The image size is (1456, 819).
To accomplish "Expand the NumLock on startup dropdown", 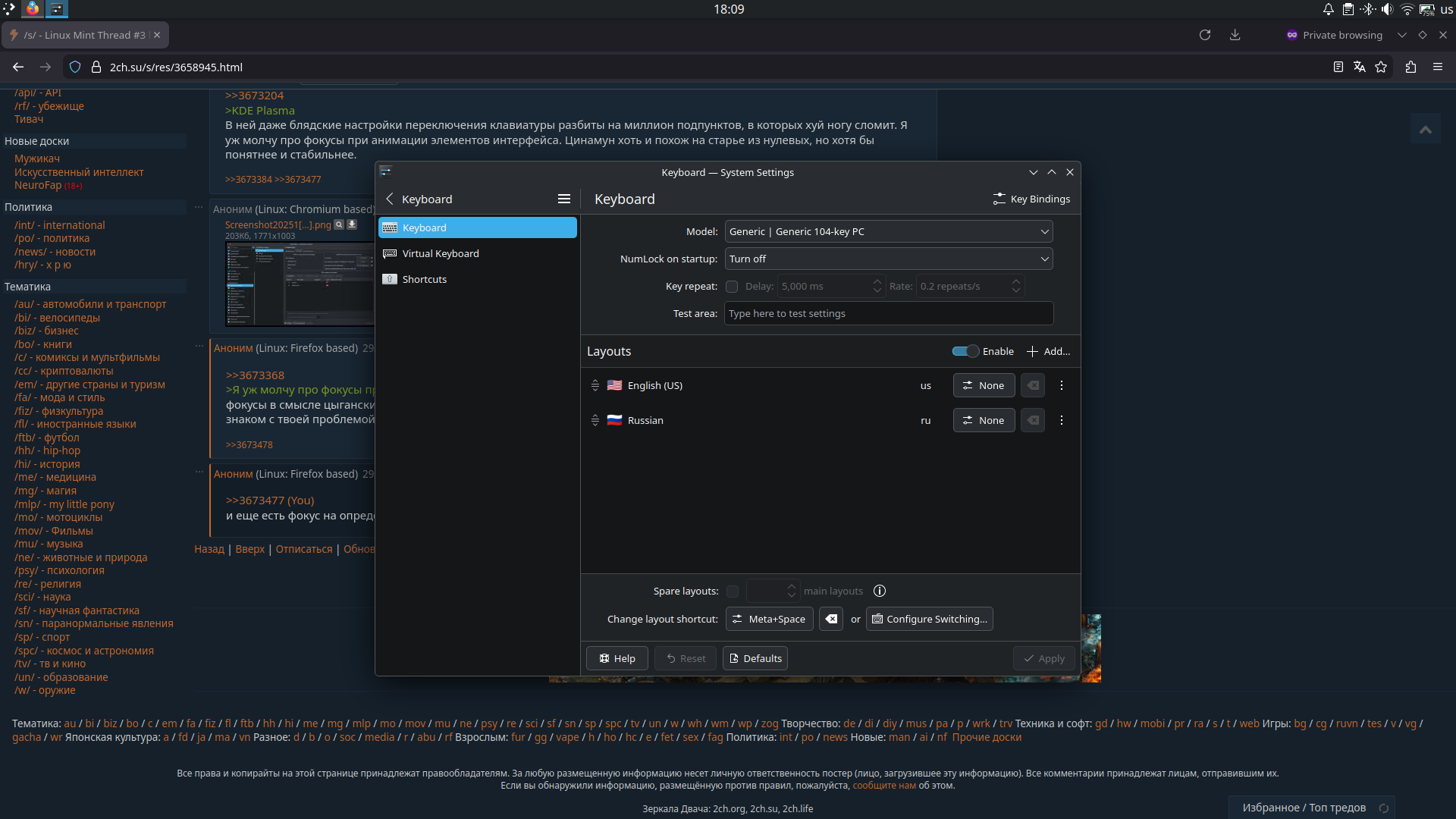I will 888,259.
